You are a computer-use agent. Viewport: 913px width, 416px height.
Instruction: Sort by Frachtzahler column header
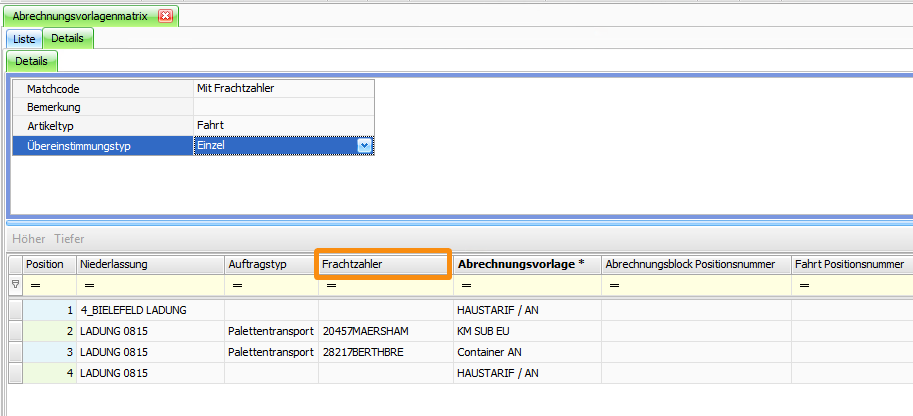pos(383,264)
